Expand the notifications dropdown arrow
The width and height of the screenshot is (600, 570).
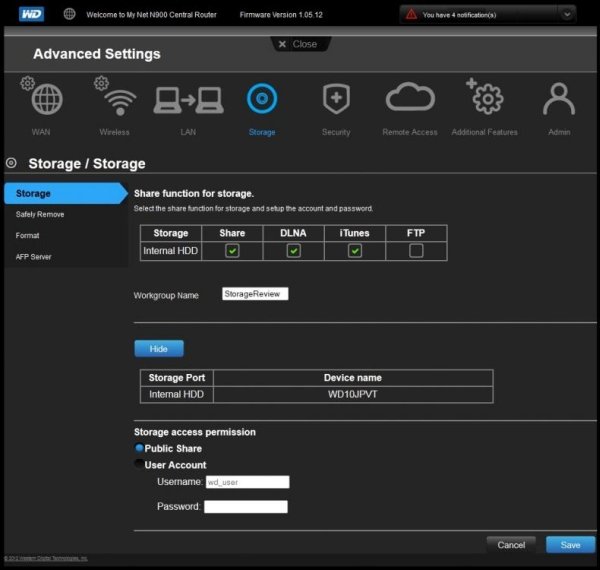(567, 14)
